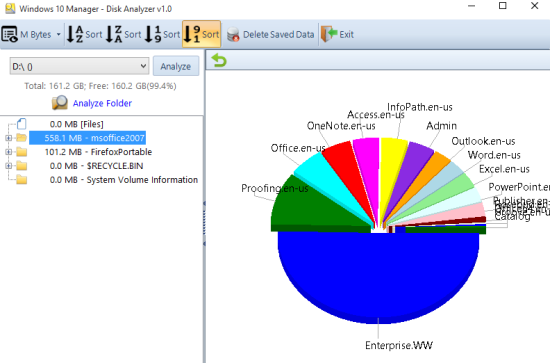The width and height of the screenshot is (550, 363).
Task: Click the green back arrow icon
Action: point(219,60)
